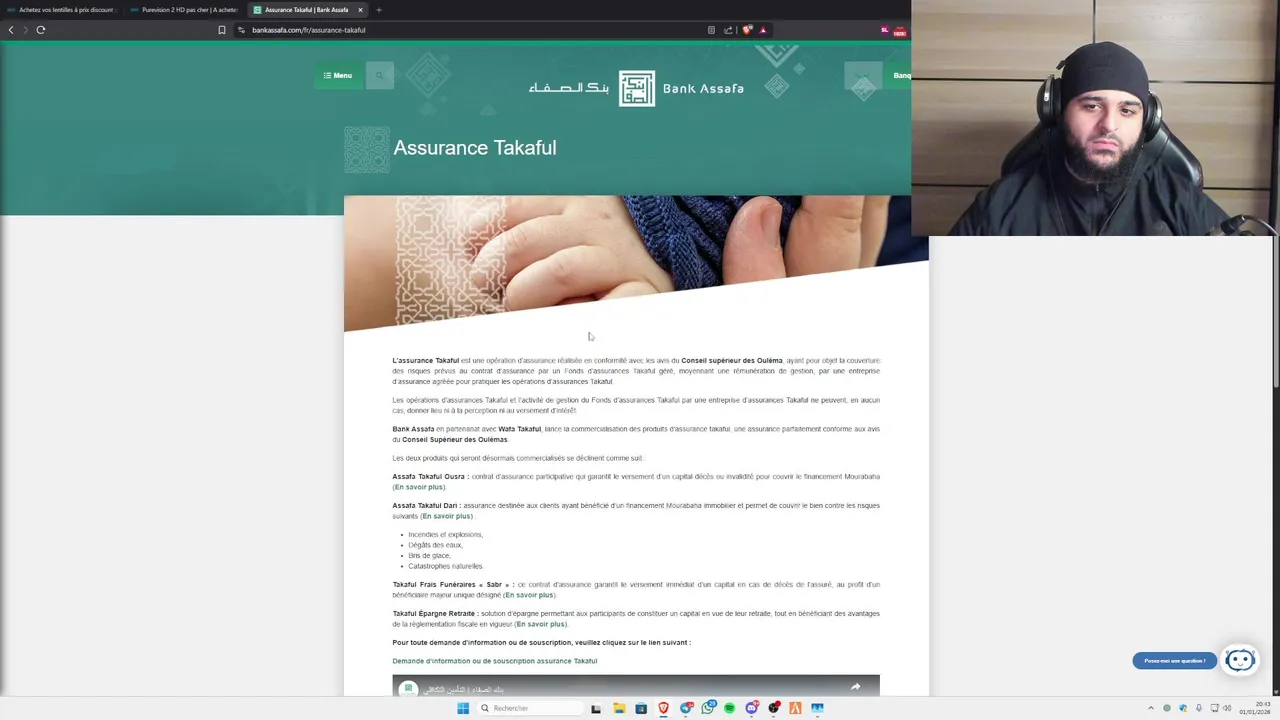1280x720 pixels.
Task: Click 'En savoir plus' for Assafa Takaful Dari
Action: pyautogui.click(x=446, y=516)
